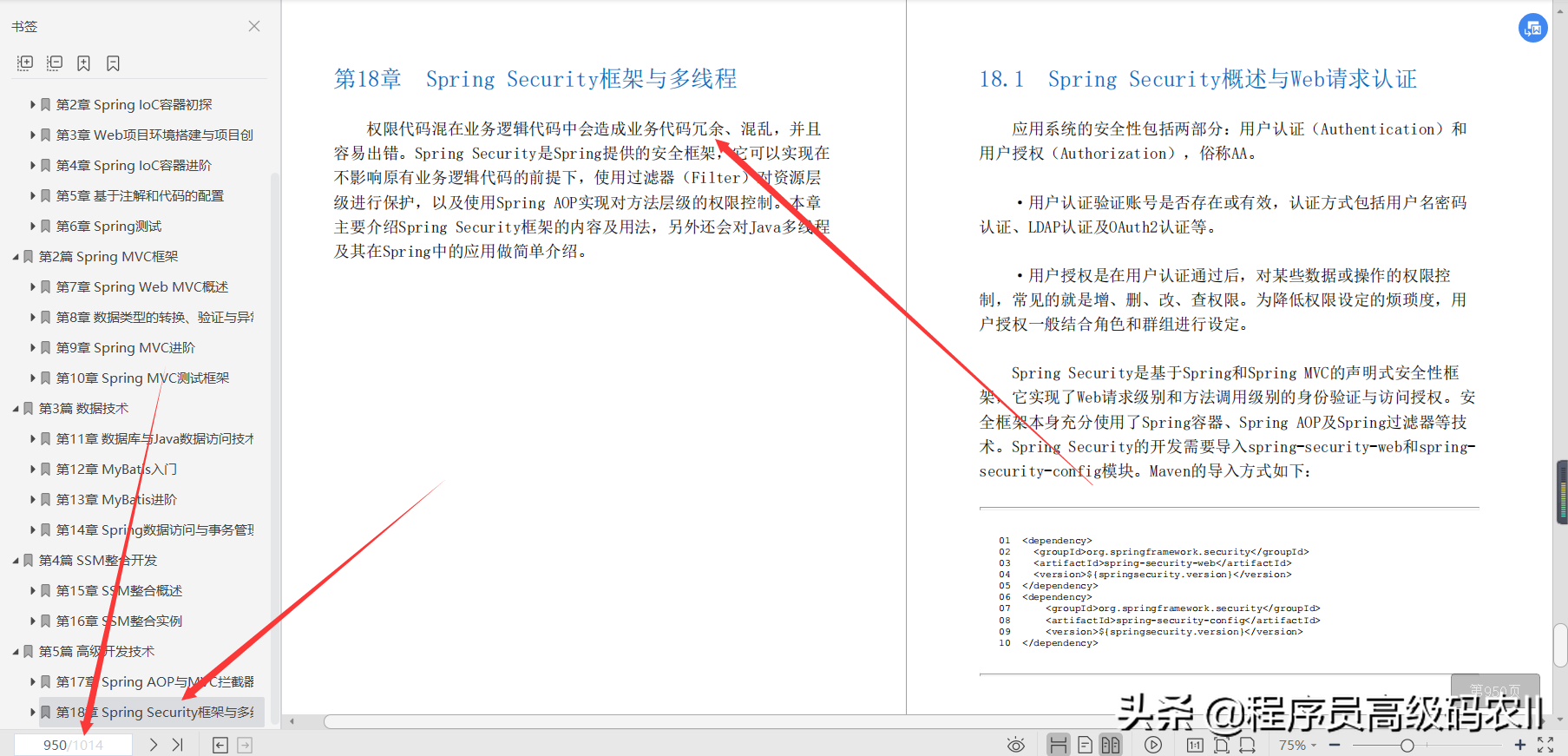Switch to single-page view

pos(1085,745)
